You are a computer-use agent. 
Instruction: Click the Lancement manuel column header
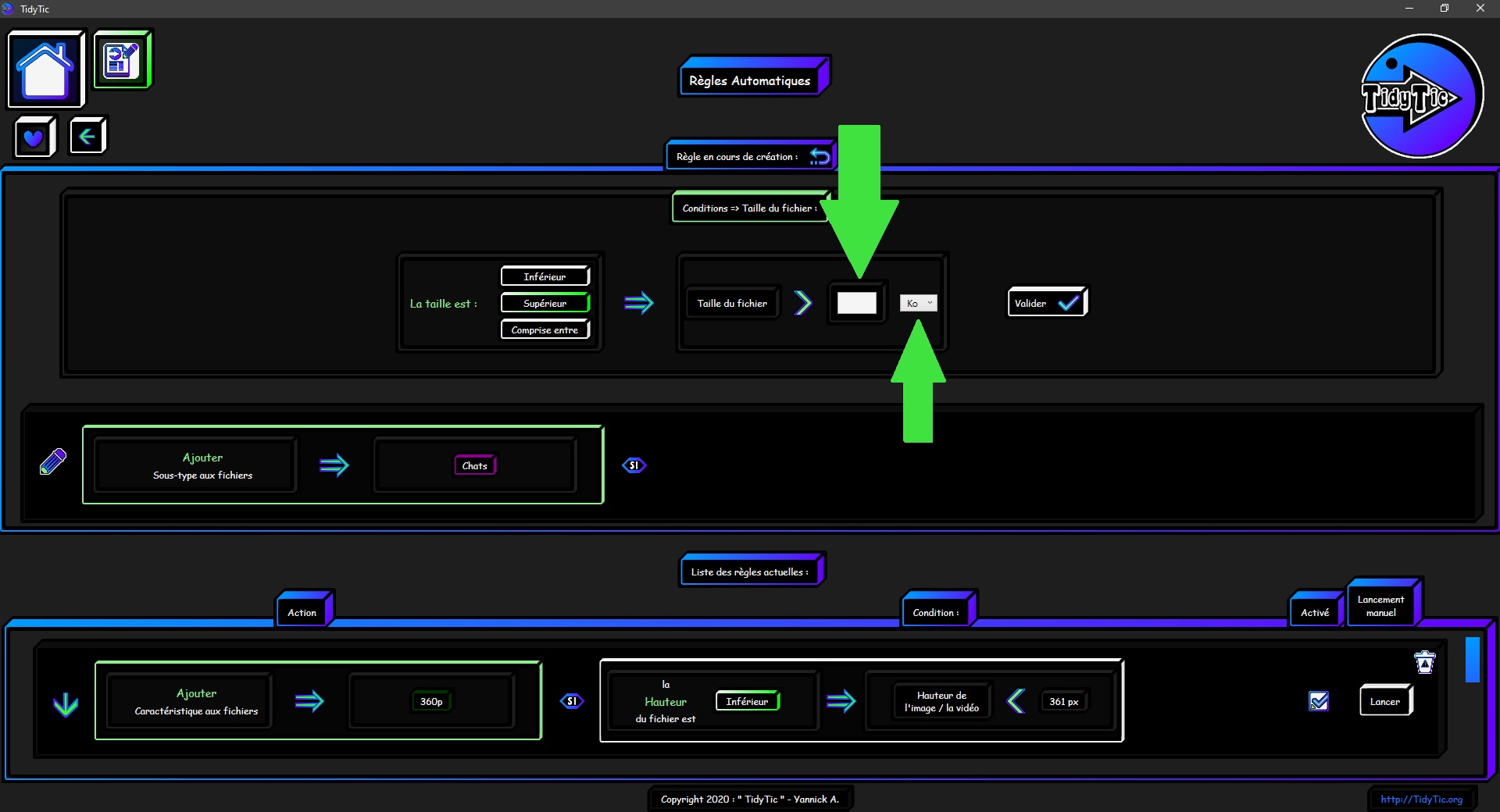pyautogui.click(x=1381, y=606)
